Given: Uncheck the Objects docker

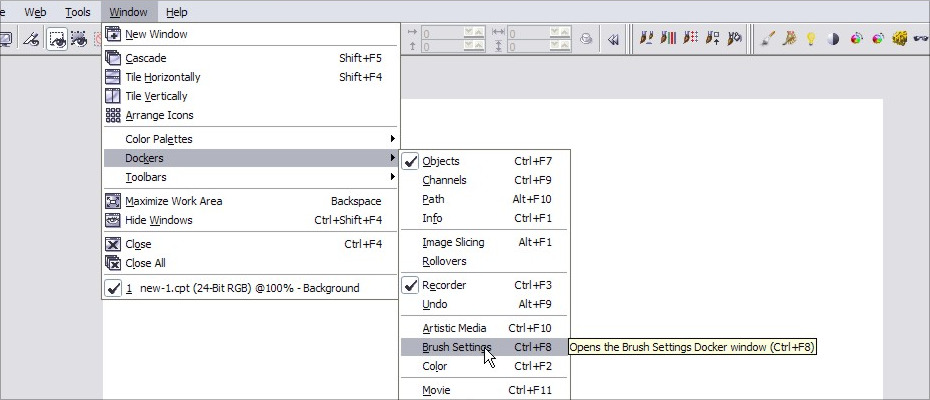Looking at the screenshot, I should [441, 161].
